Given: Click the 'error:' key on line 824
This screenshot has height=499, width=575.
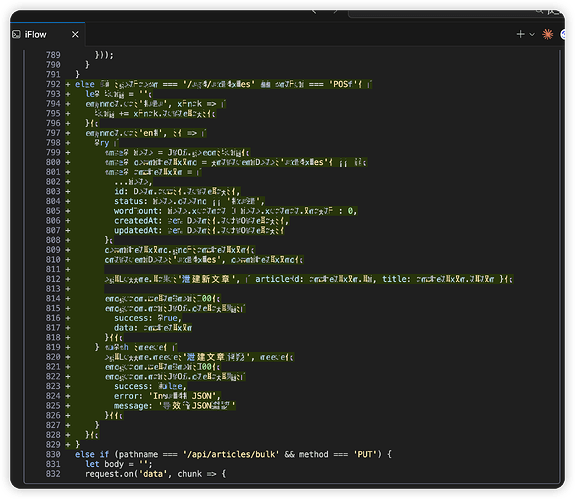Looking at the screenshot, I should point(128,396).
